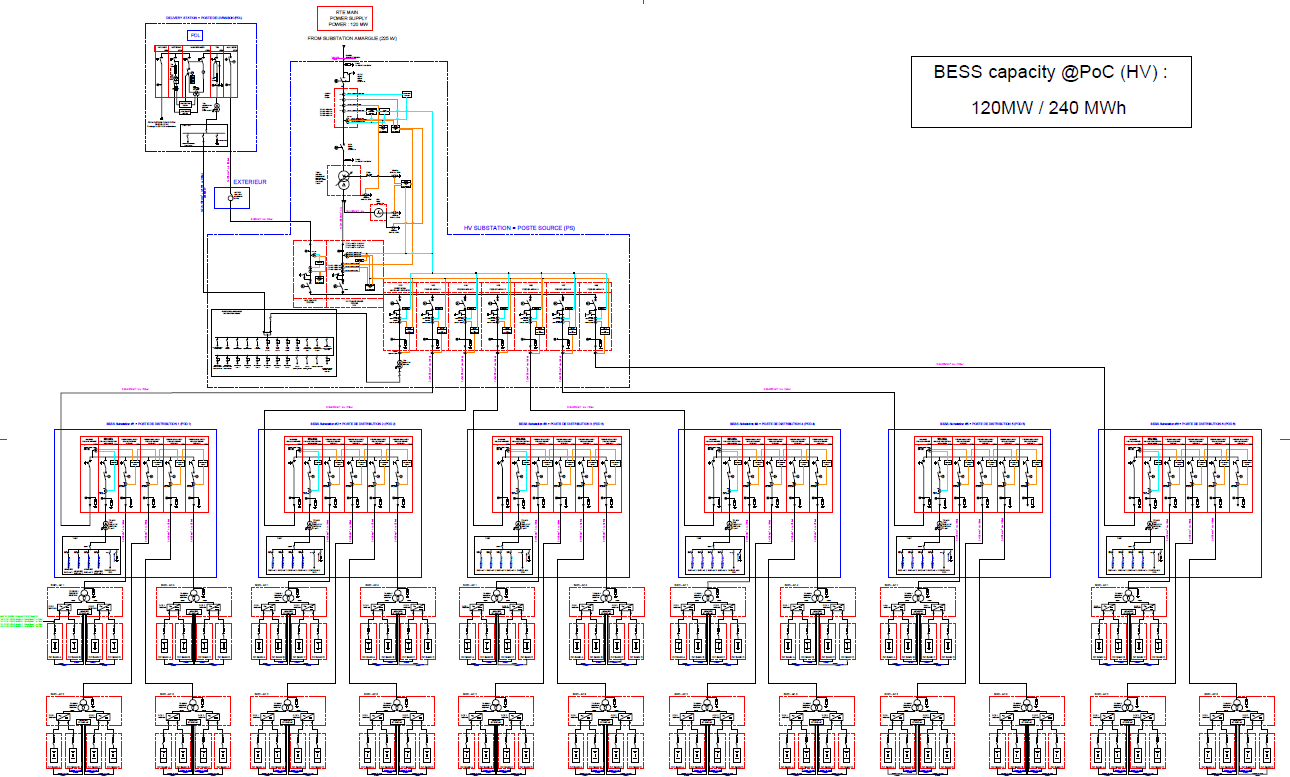Select the 'FROM SUBSTATION AMARGUE (225 kV)' label
The height and width of the screenshot is (777, 1290).
(352, 38)
